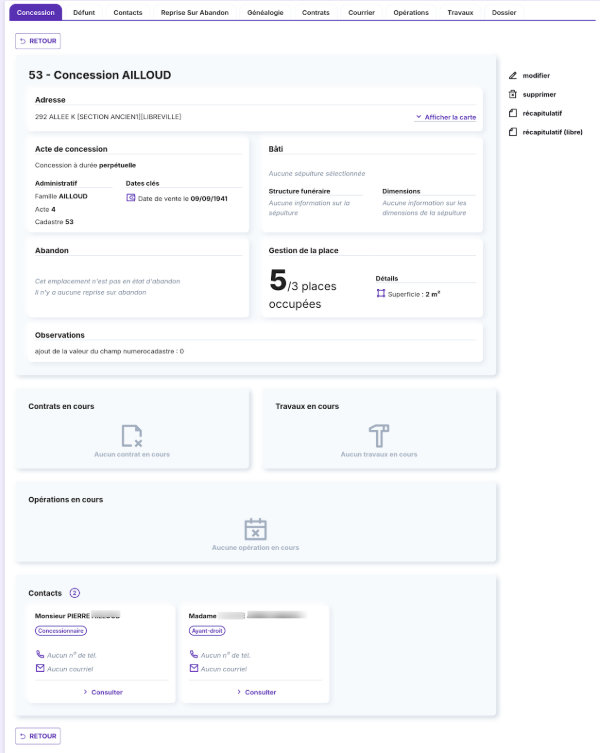Open the Travaux tab
The image size is (600, 753).
point(461,12)
